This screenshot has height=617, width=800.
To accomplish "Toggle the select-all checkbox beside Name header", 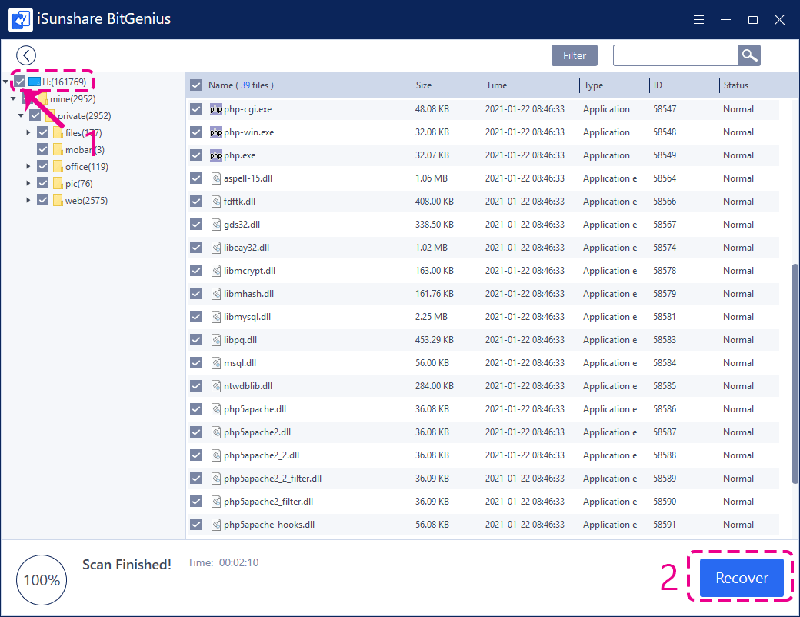I will pos(196,85).
